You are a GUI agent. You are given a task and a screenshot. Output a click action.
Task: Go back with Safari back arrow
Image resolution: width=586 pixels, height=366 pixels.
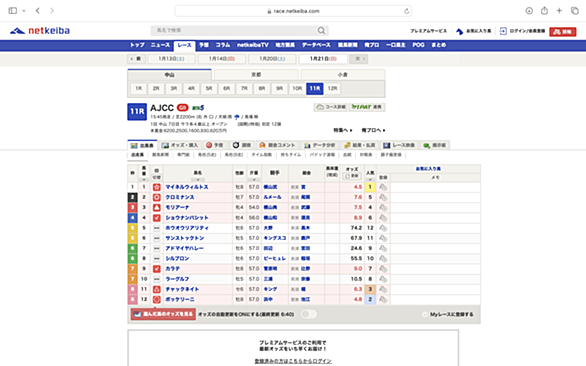pyautogui.click(x=38, y=10)
